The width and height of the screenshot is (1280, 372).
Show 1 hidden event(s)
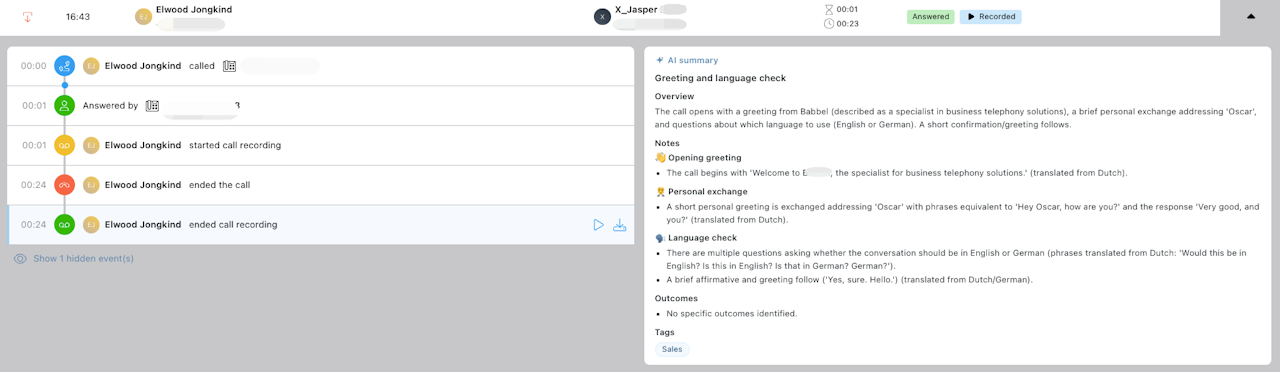(x=83, y=259)
